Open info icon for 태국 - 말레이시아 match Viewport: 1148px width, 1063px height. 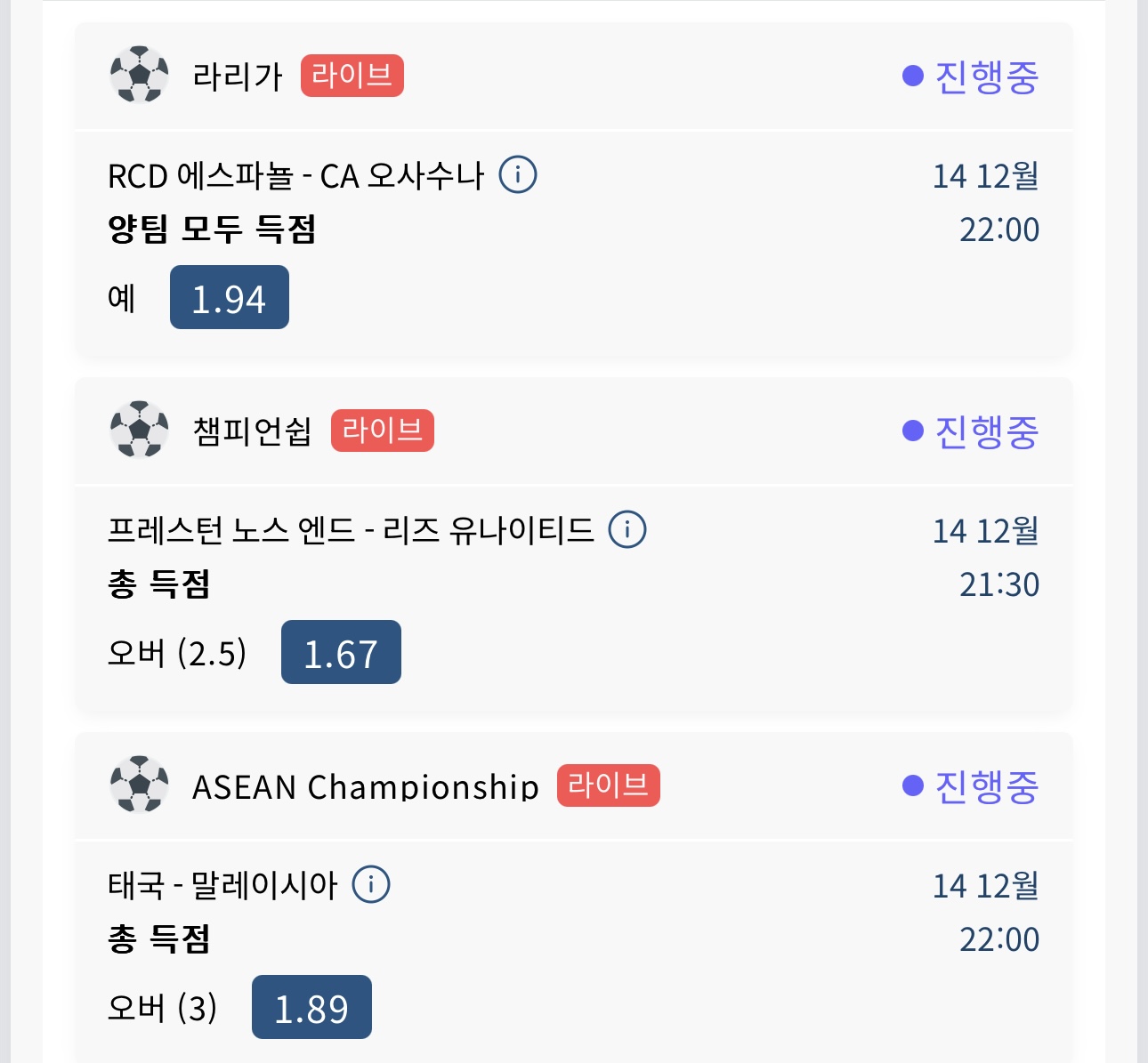click(x=371, y=884)
